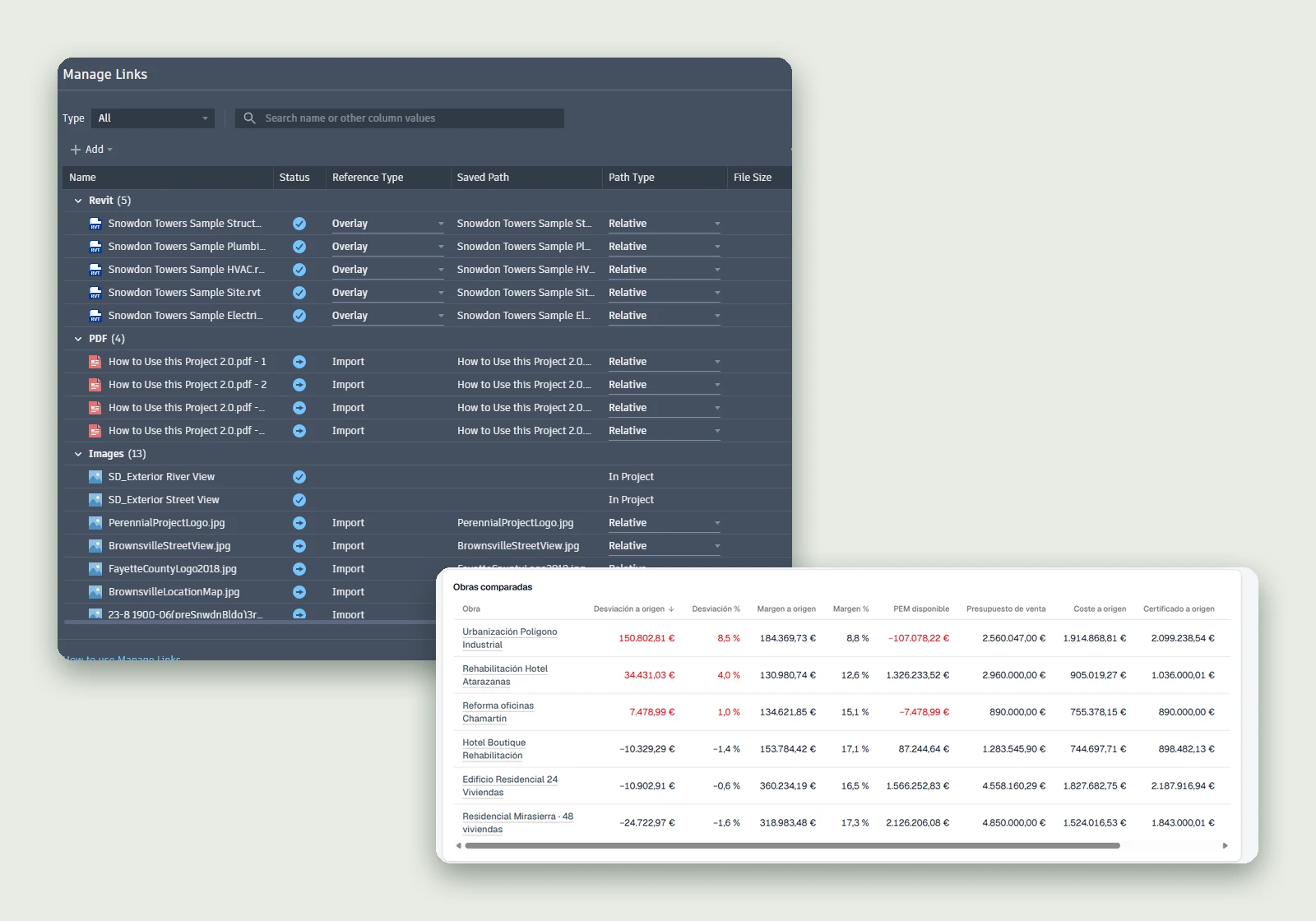
Task: Click the import arrow status for PerennialProjectLogo.jpg
Action: (299, 523)
